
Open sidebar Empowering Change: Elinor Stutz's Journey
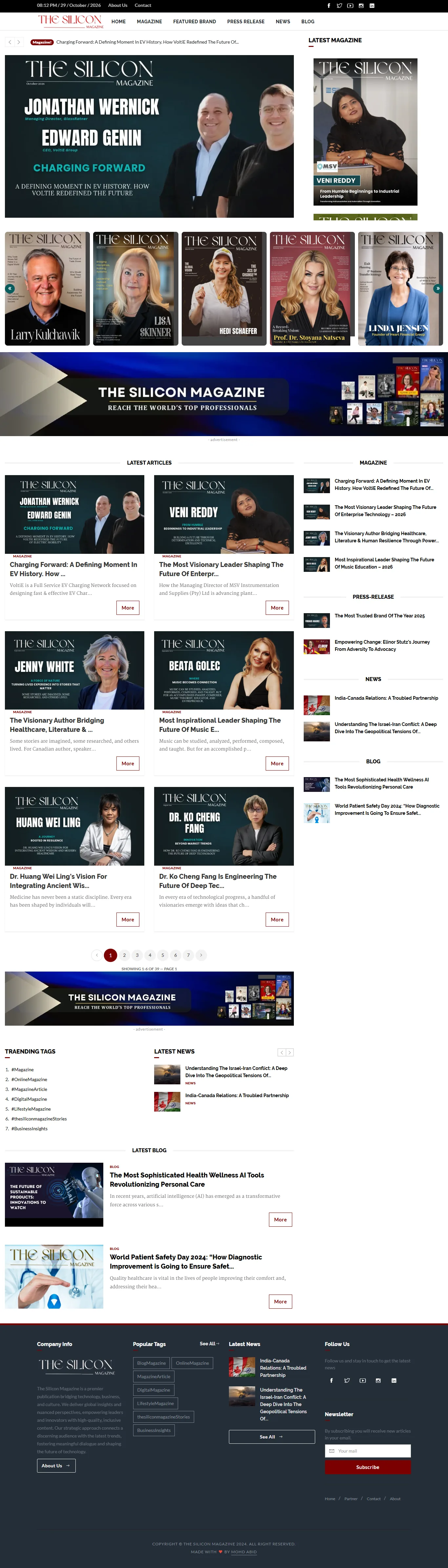pyautogui.click(x=382, y=645)
